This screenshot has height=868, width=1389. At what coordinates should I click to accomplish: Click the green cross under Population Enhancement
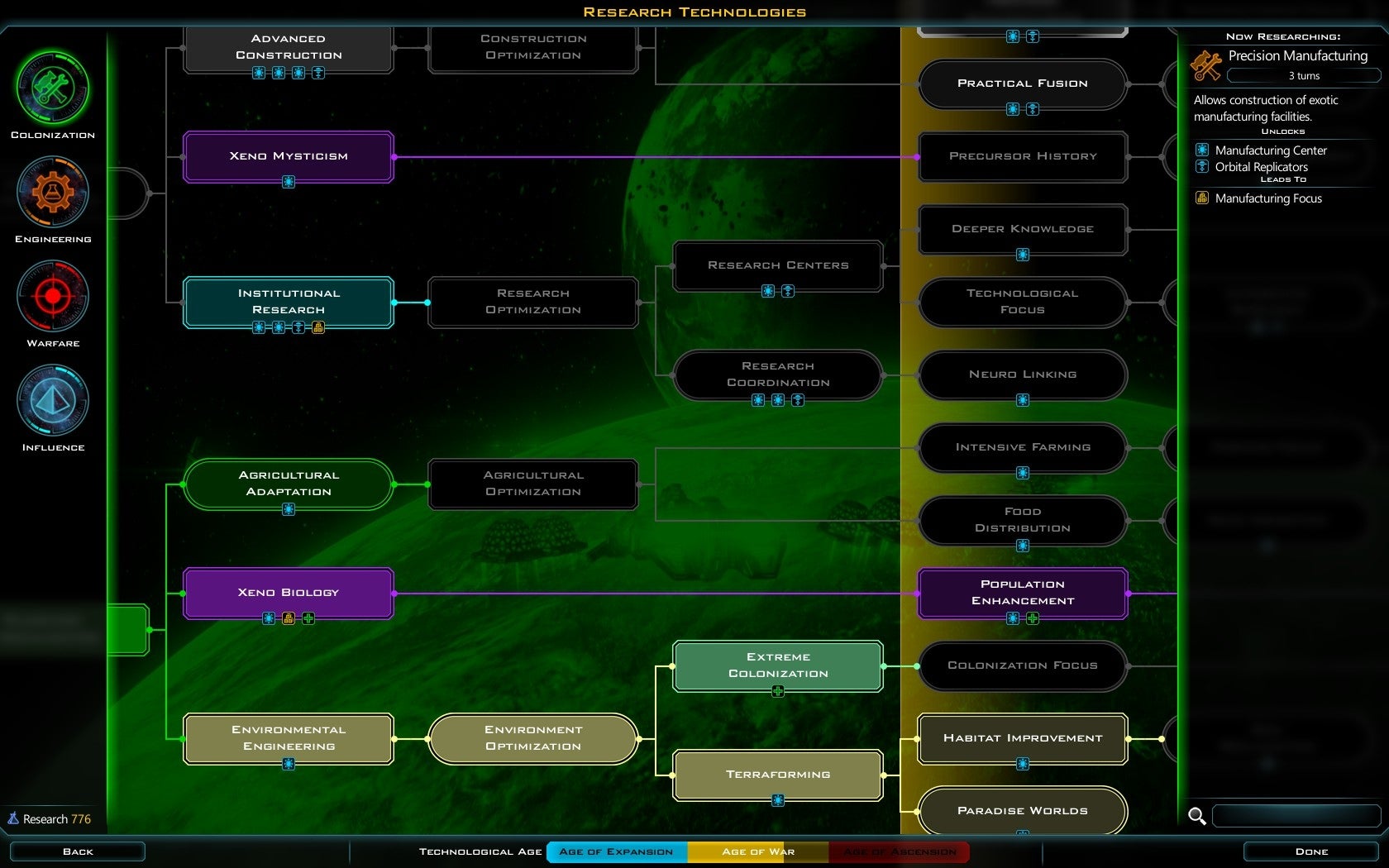[x=1033, y=618]
